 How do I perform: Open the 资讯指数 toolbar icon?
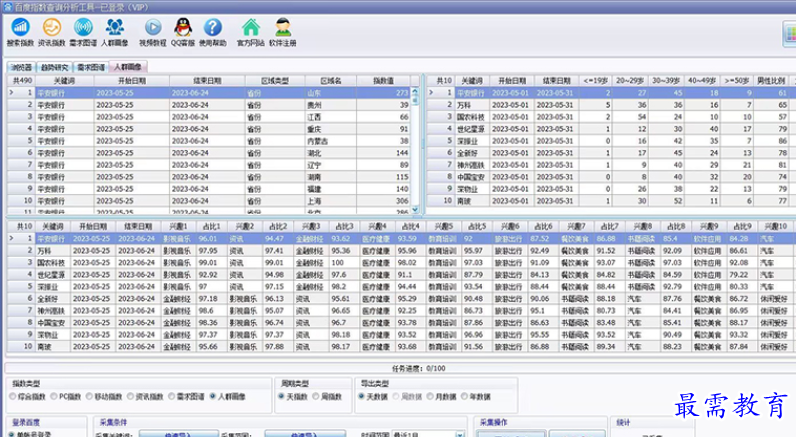tap(52, 32)
